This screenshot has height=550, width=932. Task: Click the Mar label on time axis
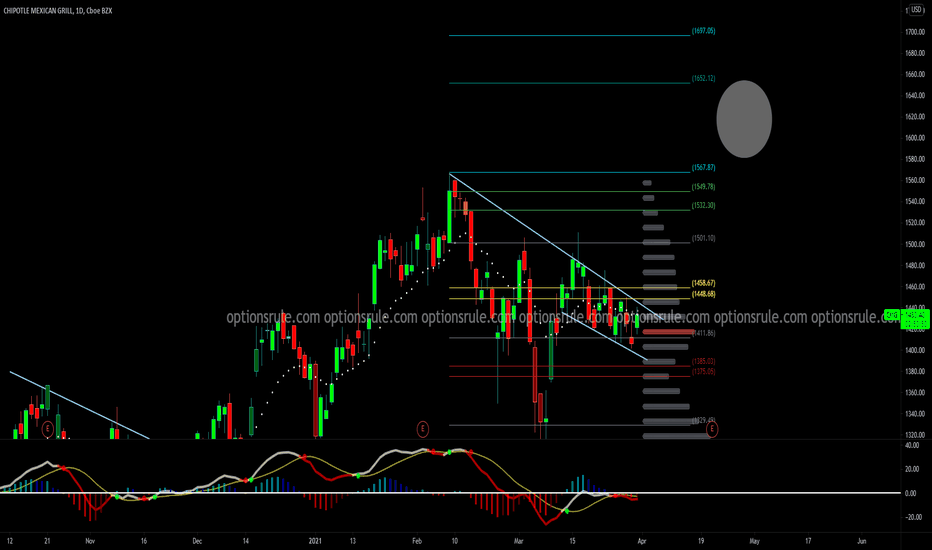(518, 541)
